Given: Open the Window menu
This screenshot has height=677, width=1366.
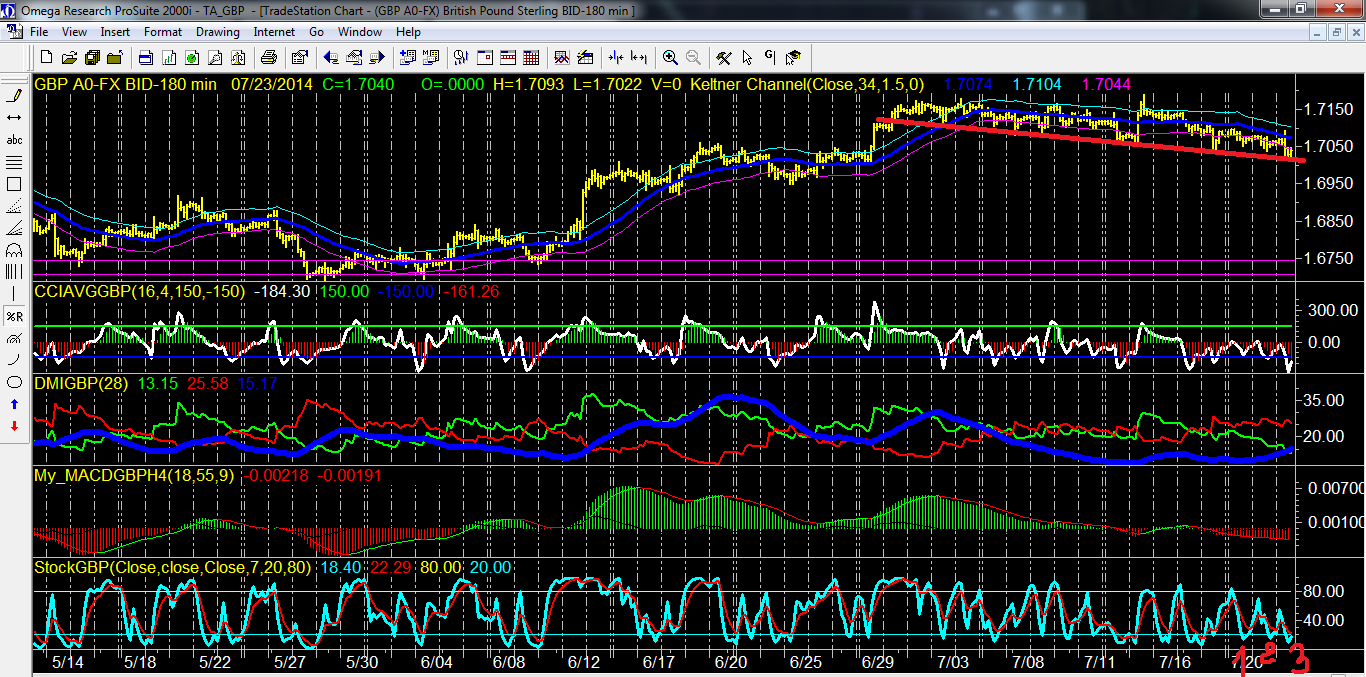Looking at the screenshot, I should [360, 32].
